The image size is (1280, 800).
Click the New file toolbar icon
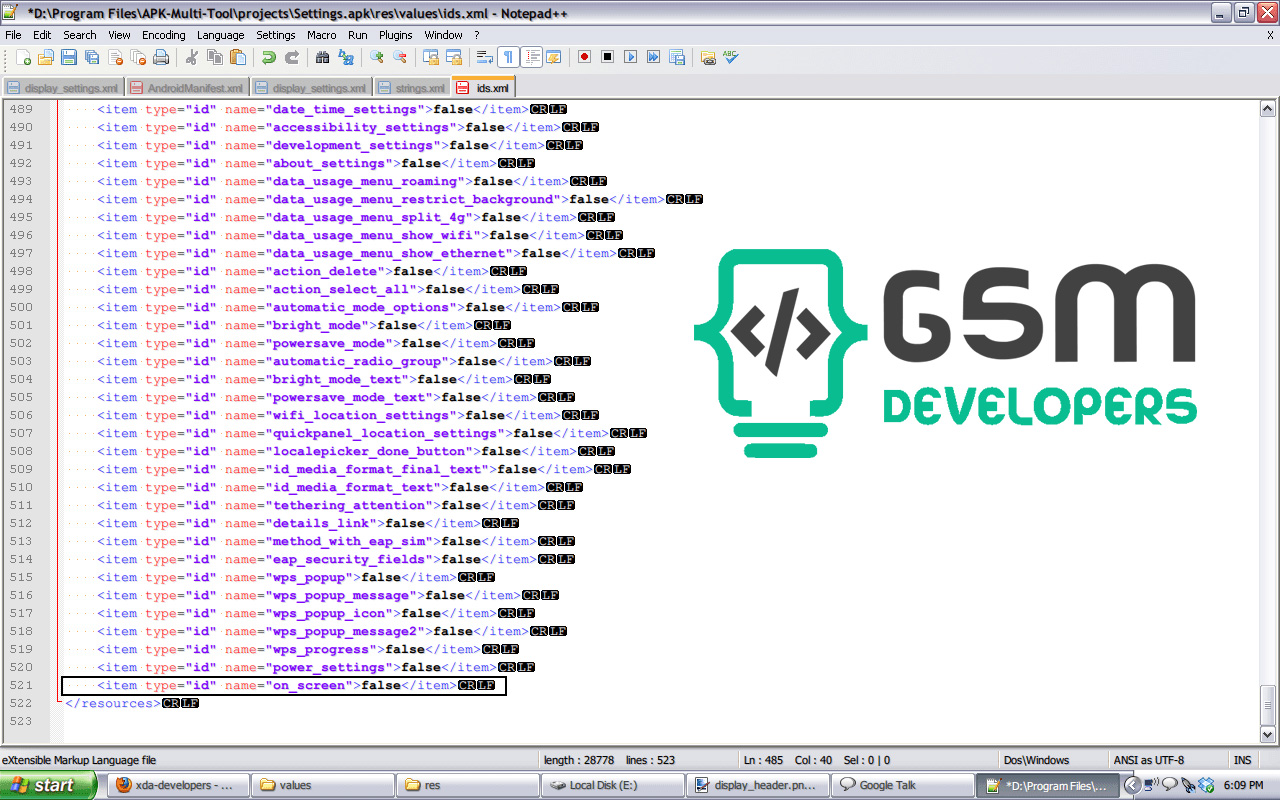[x=24, y=58]
